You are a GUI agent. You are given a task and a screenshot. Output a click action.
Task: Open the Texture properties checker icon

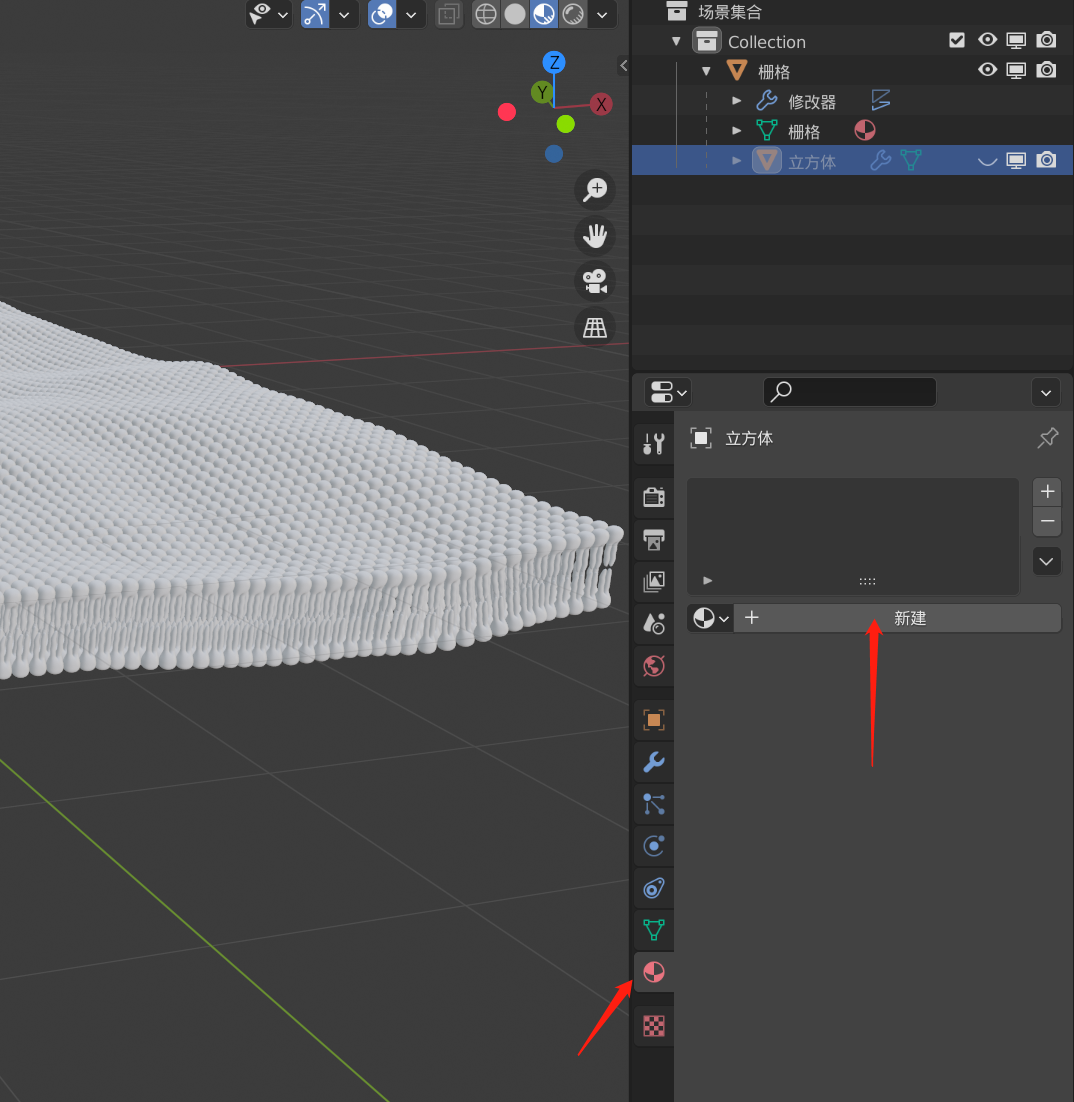[654, 1025]
